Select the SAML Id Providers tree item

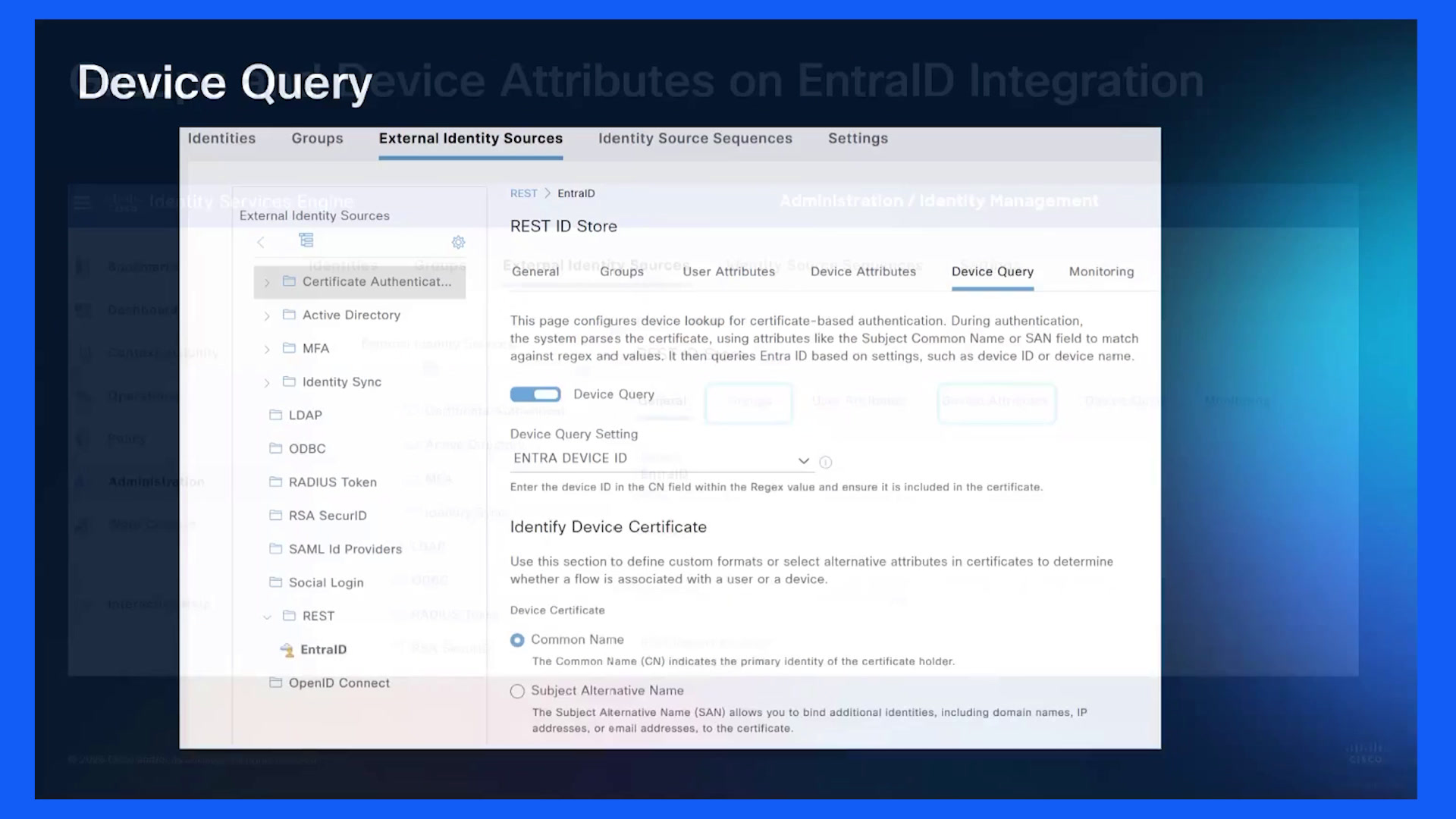coord(345,549)
